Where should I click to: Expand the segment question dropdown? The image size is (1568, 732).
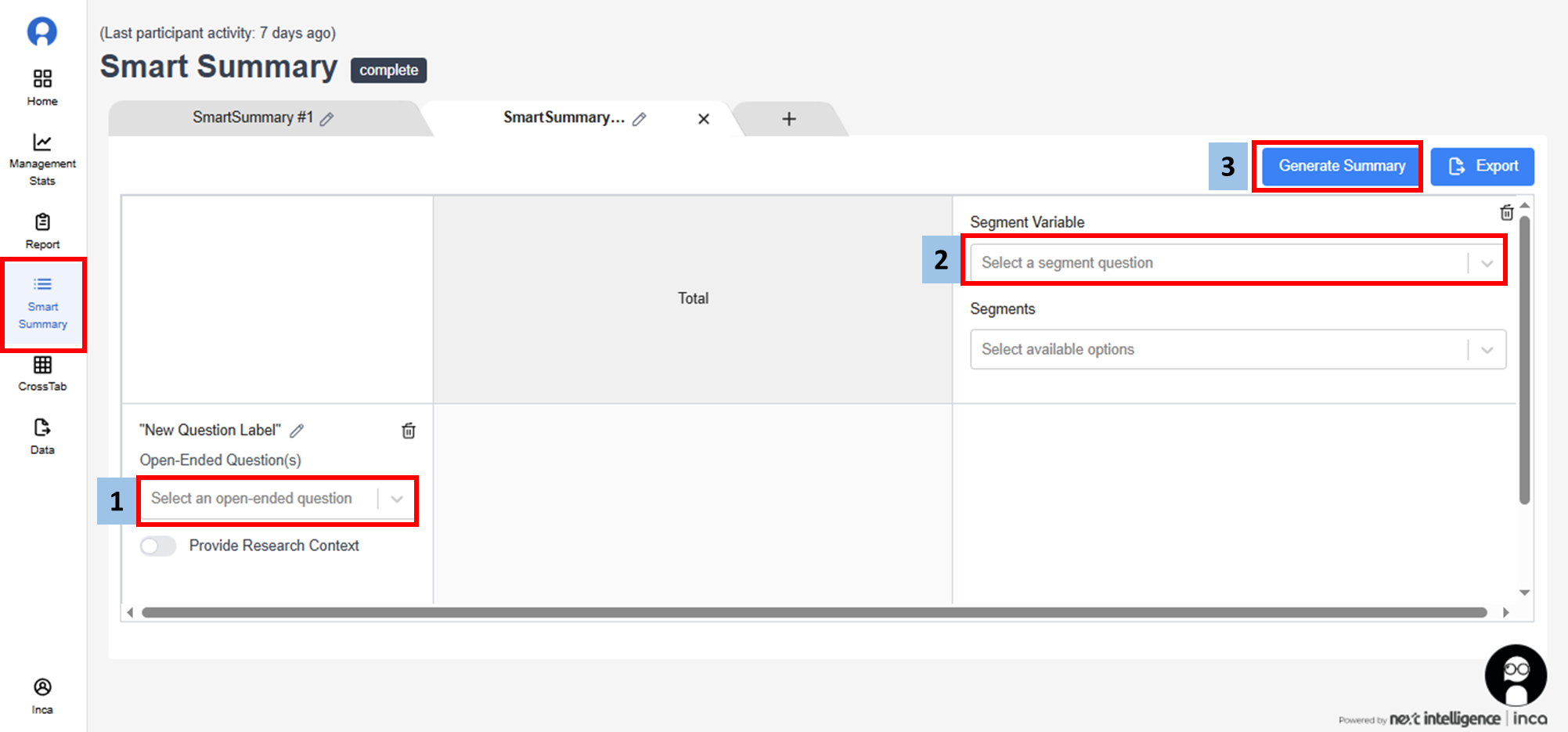point(1237,263)
